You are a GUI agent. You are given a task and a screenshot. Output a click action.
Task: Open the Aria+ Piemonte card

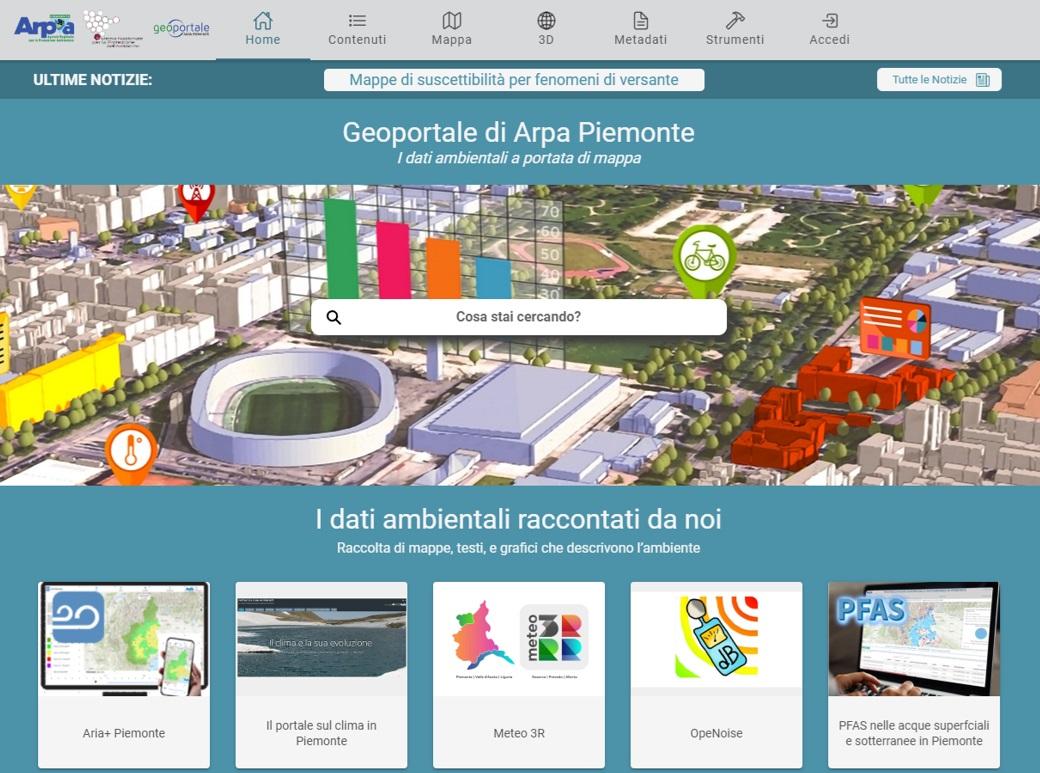tap(124, 674)
